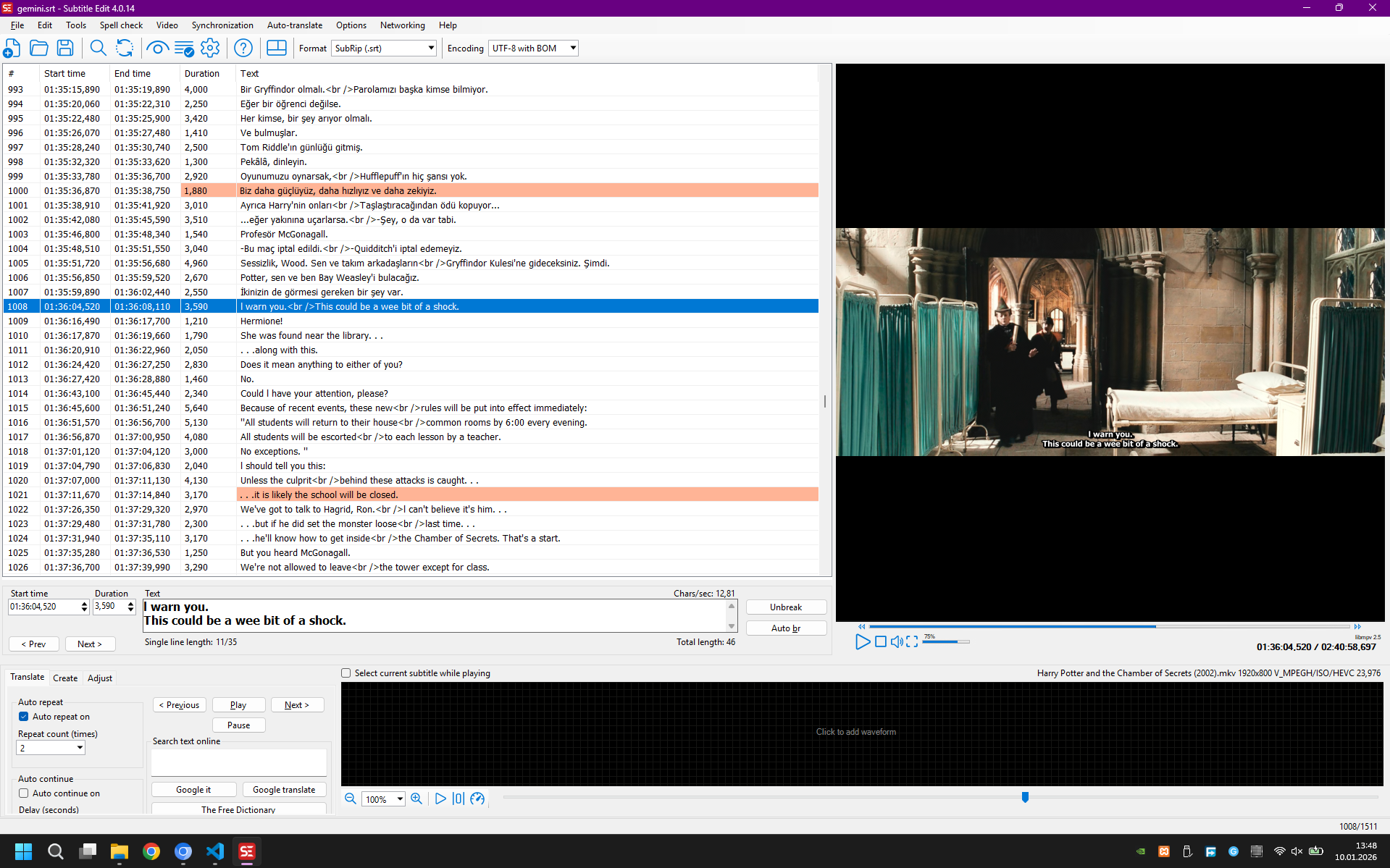Open the waveform zoom 100% dropdown
Image resolution: width=1390 pixels, height=868 pixels.
tap(383, 799)
